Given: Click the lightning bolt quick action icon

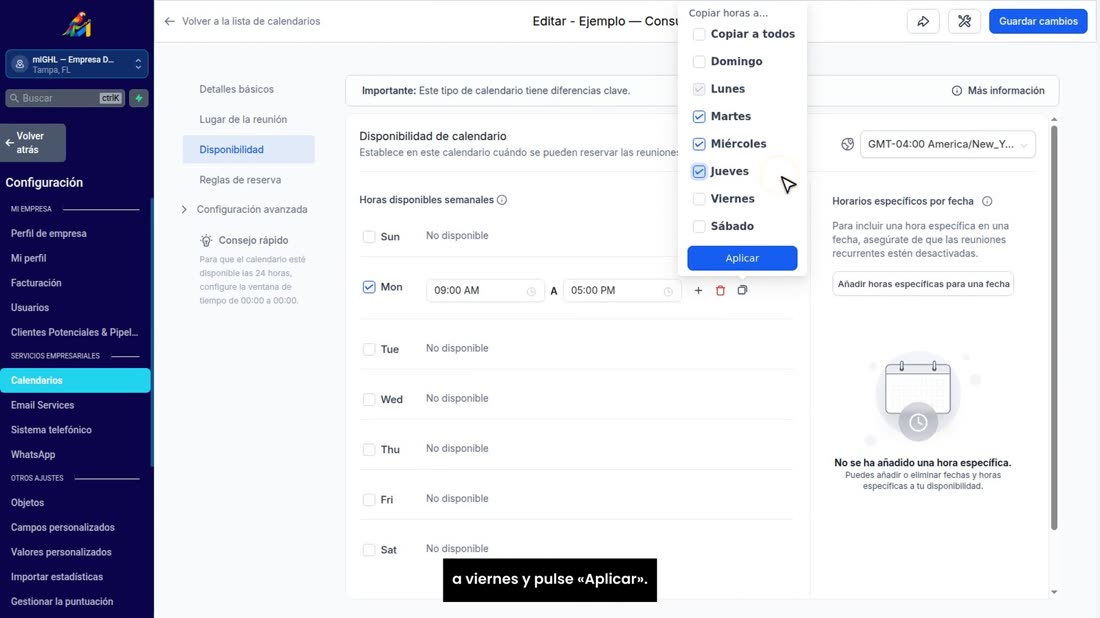Looking at the screenshot, I should [x=139, y=98].
